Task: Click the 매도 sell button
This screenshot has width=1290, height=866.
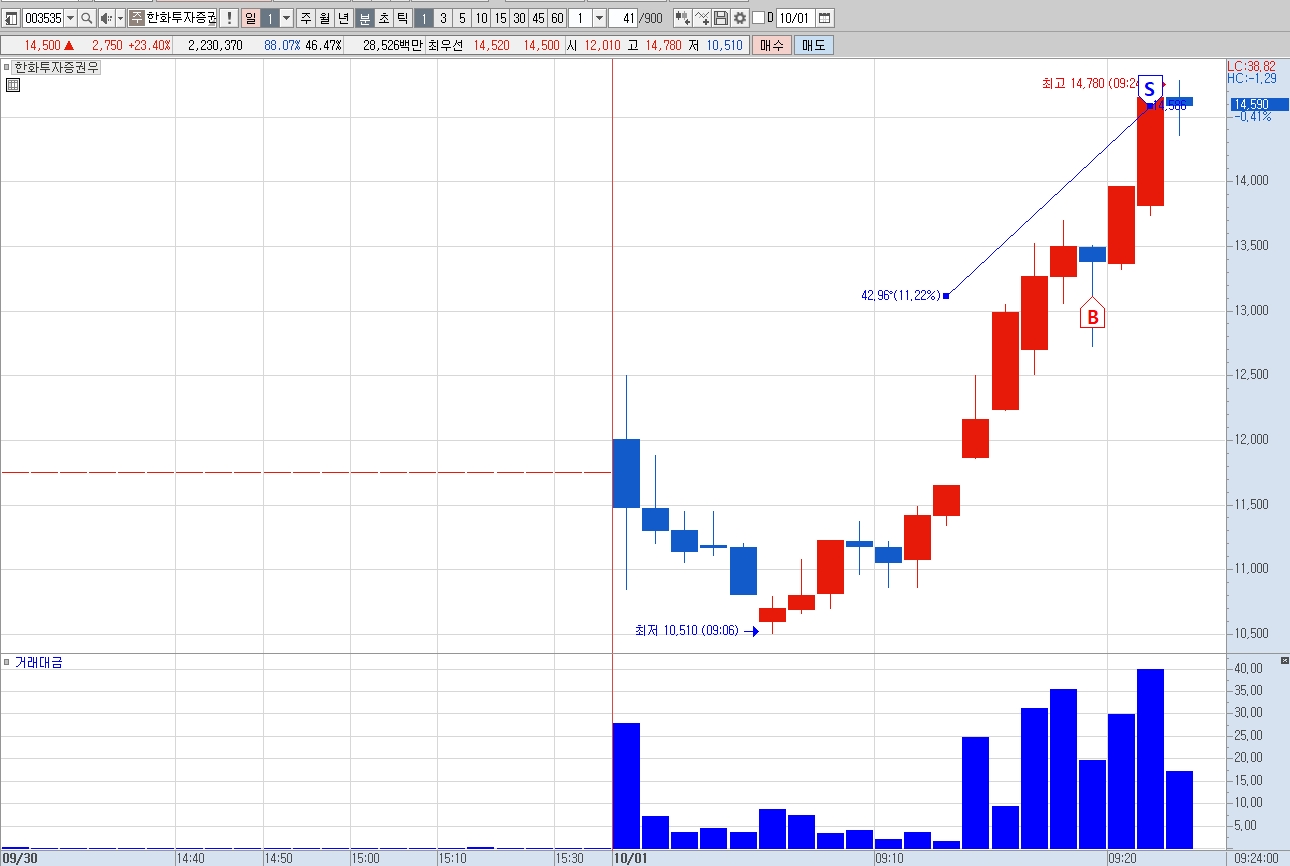Action: click(x=814, y=45)
